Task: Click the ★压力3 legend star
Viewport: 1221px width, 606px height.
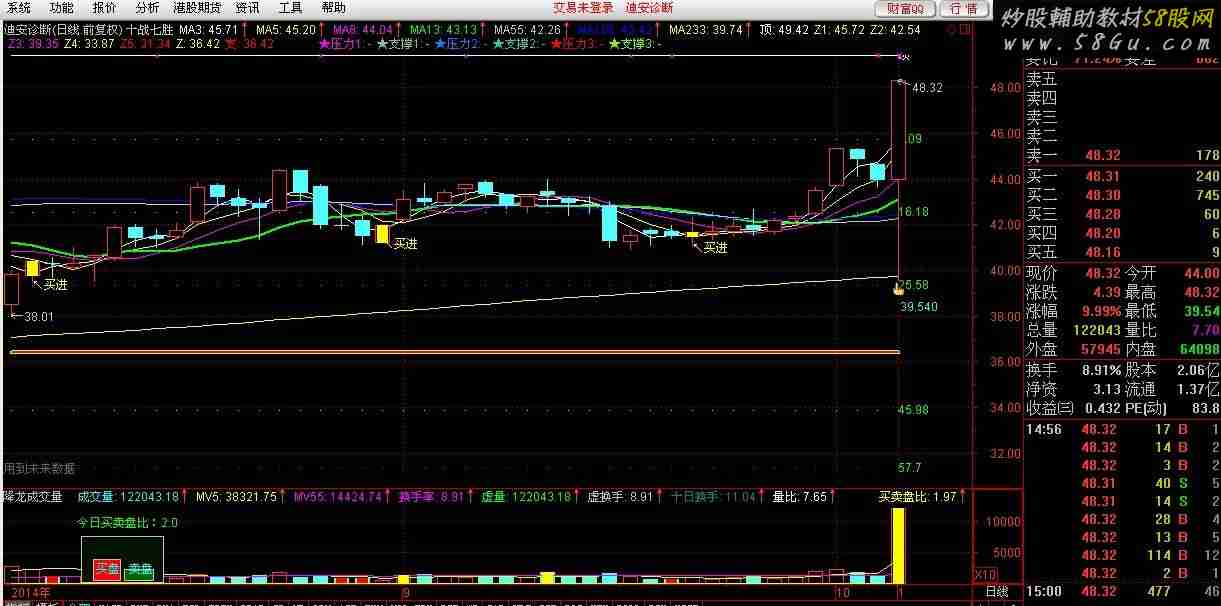Action: [x=555, y=44]
